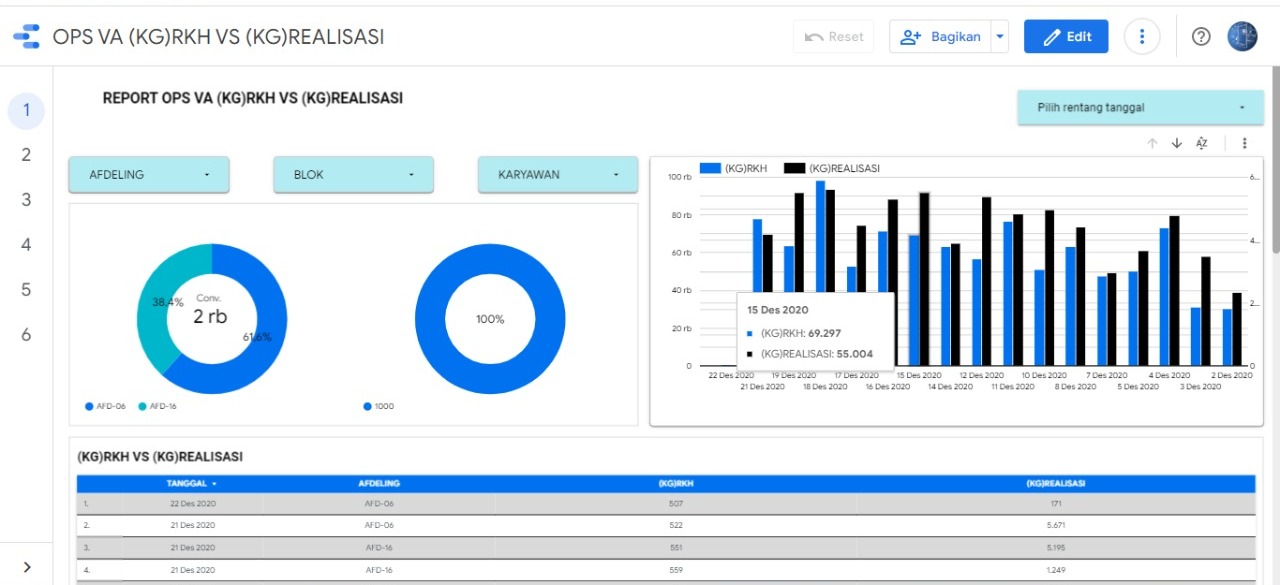The image size is (1280, 585).
Task: Expand the Bagikan share options arrow
Action: point(1000,37)
